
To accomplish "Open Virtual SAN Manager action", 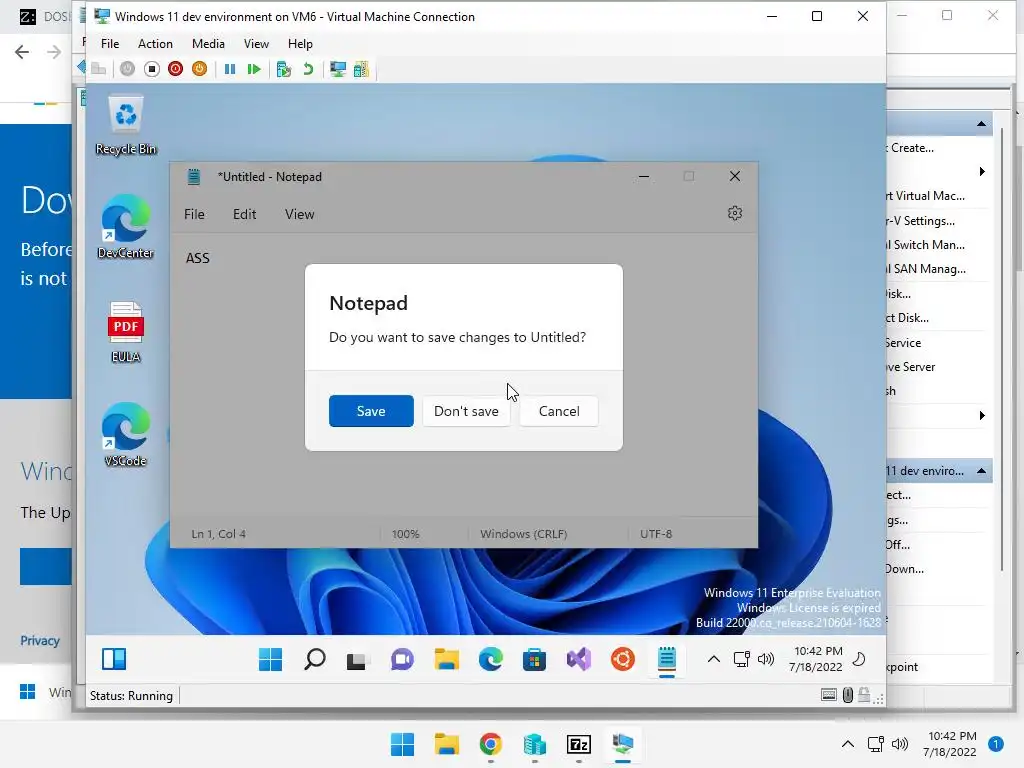I will [926, 268].
